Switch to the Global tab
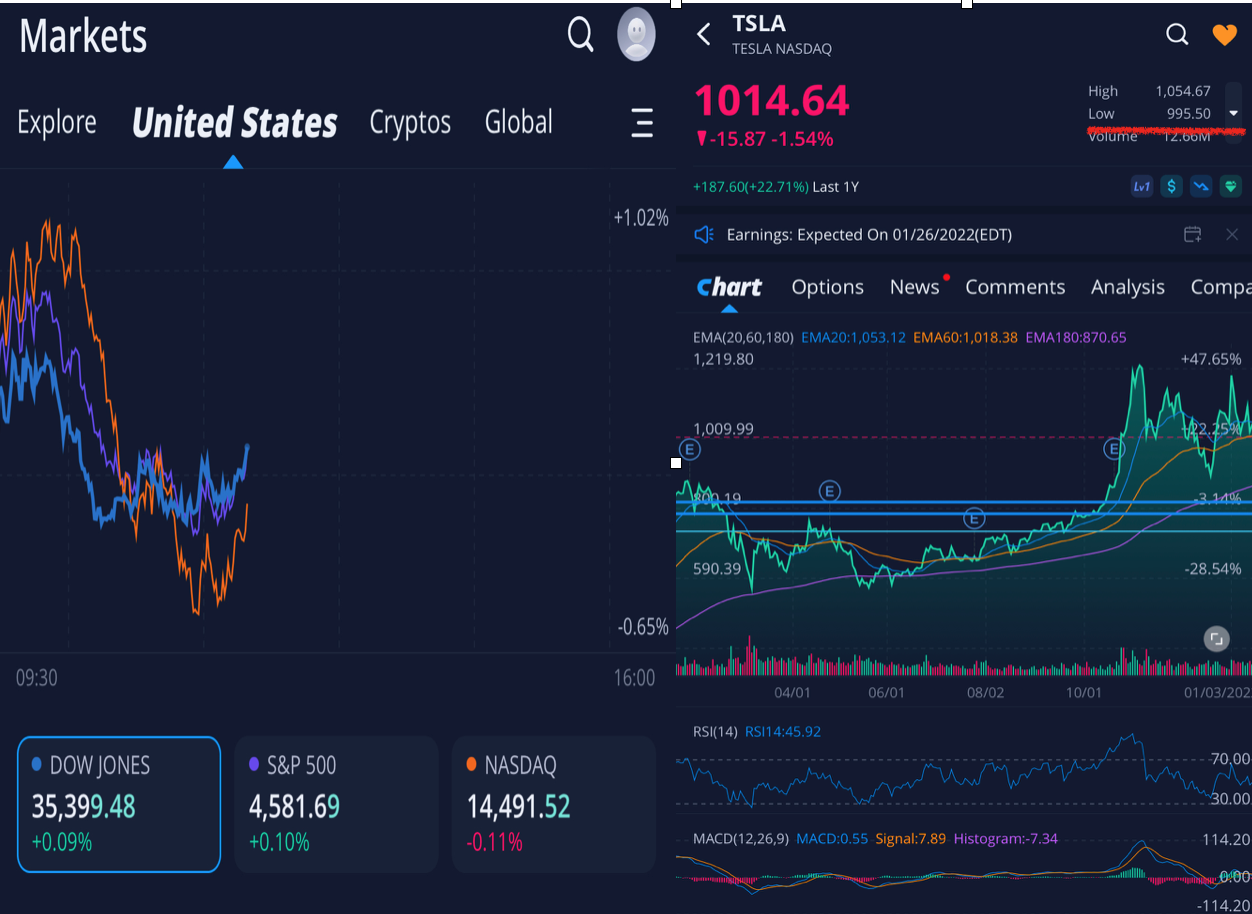Image resolution: width=1252 pixels, height=914 pixels. (519, 123)
